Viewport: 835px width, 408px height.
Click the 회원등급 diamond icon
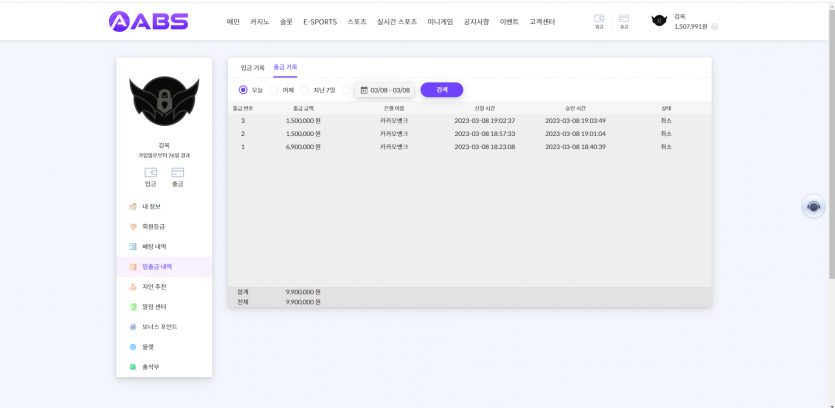[x=133, y=227]
